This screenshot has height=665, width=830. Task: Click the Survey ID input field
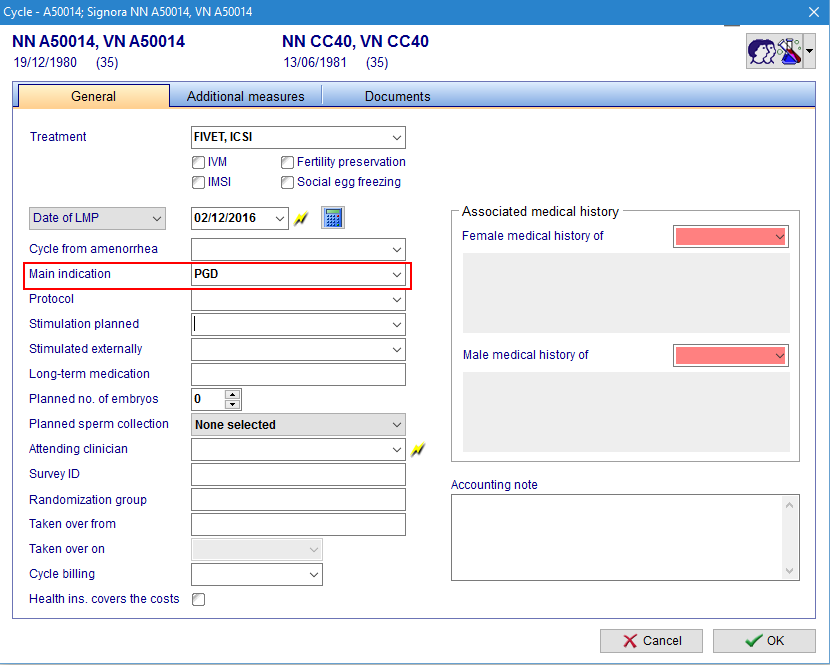(x=298, y=474)
